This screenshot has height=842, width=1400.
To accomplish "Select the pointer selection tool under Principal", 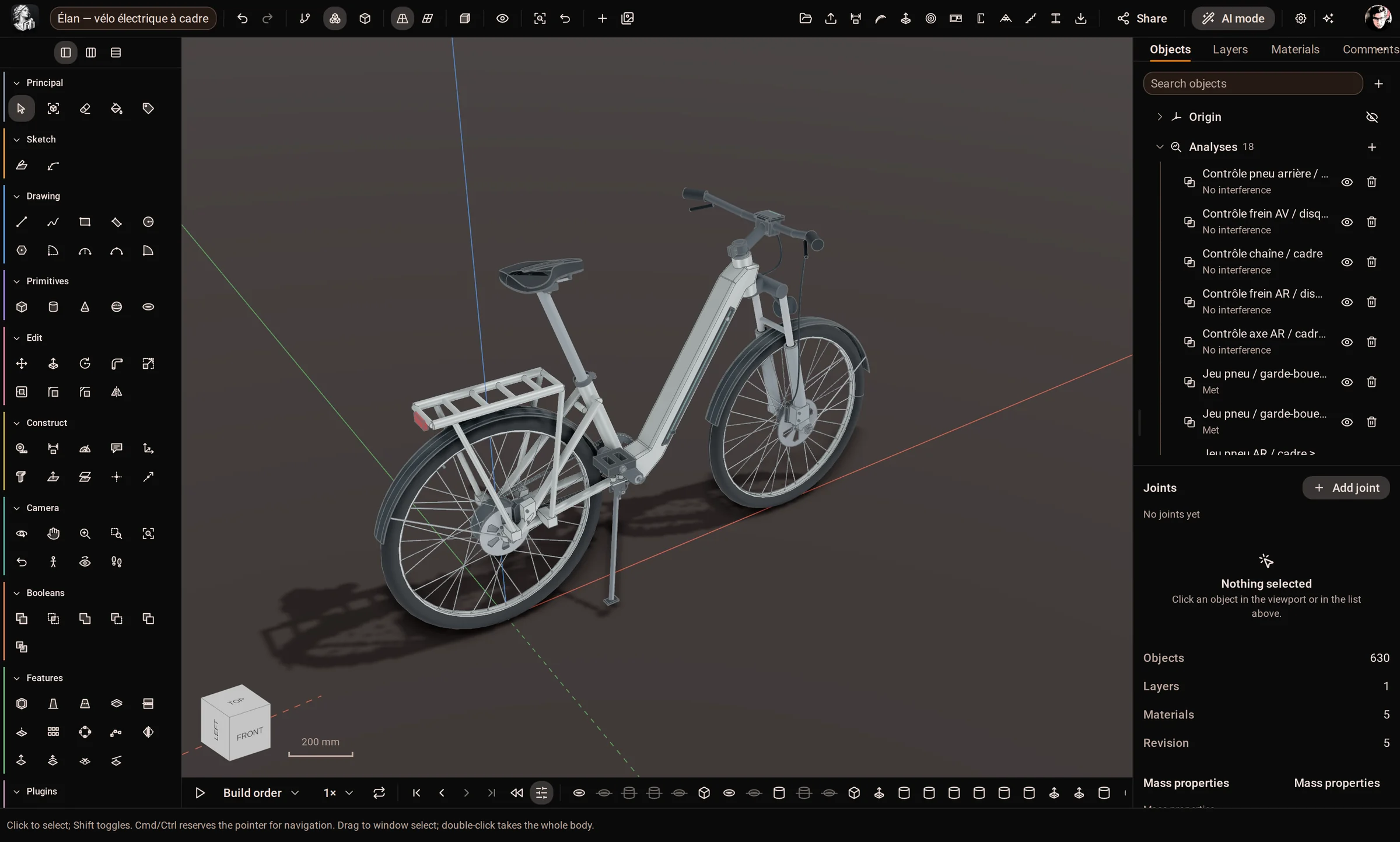I will [x=22, y=109].
